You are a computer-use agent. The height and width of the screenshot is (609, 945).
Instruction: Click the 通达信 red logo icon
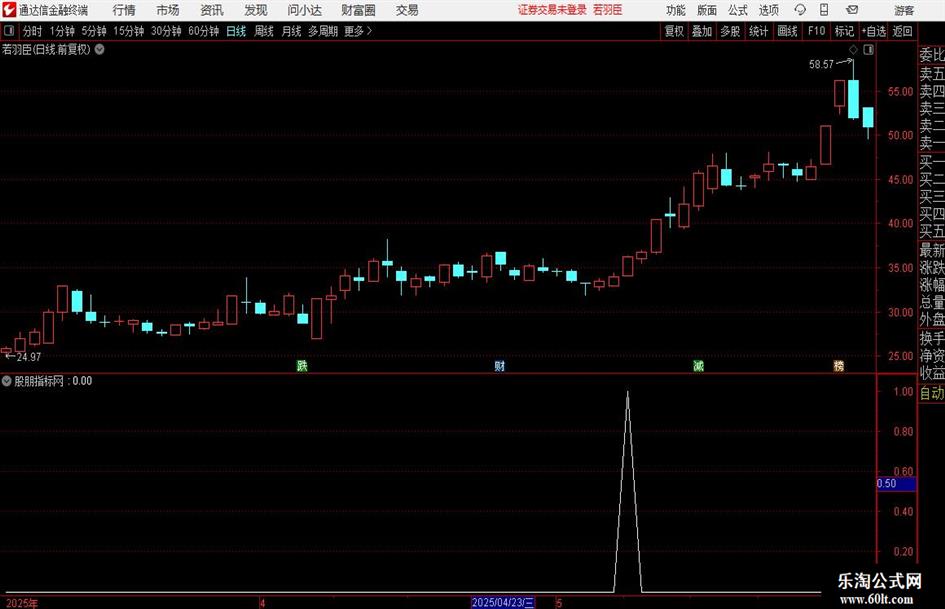(x=9, y=10)
